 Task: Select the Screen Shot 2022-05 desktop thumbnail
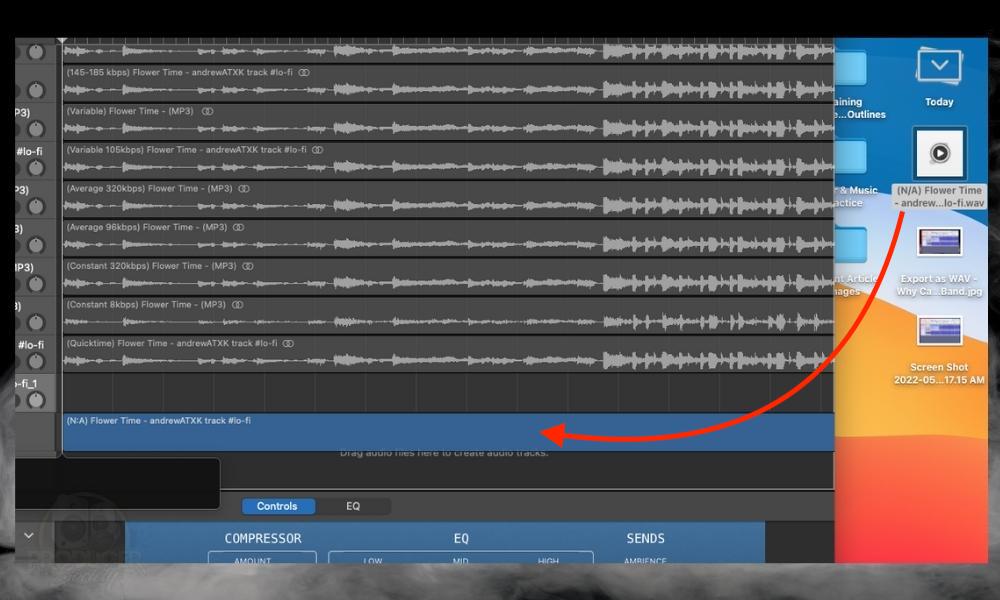point(939,330)
